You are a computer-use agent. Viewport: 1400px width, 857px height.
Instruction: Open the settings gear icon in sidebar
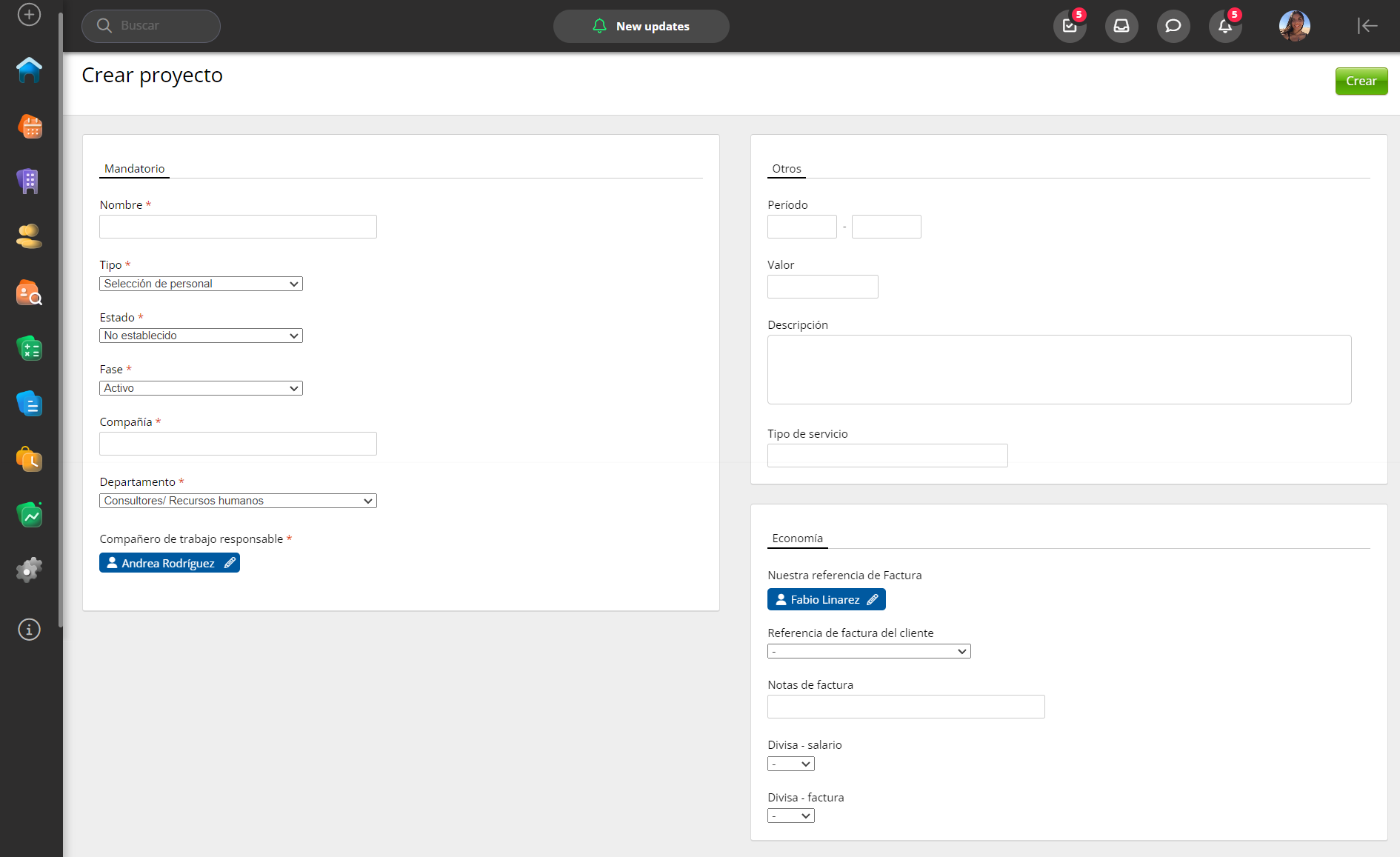click(x=30, y=570)
